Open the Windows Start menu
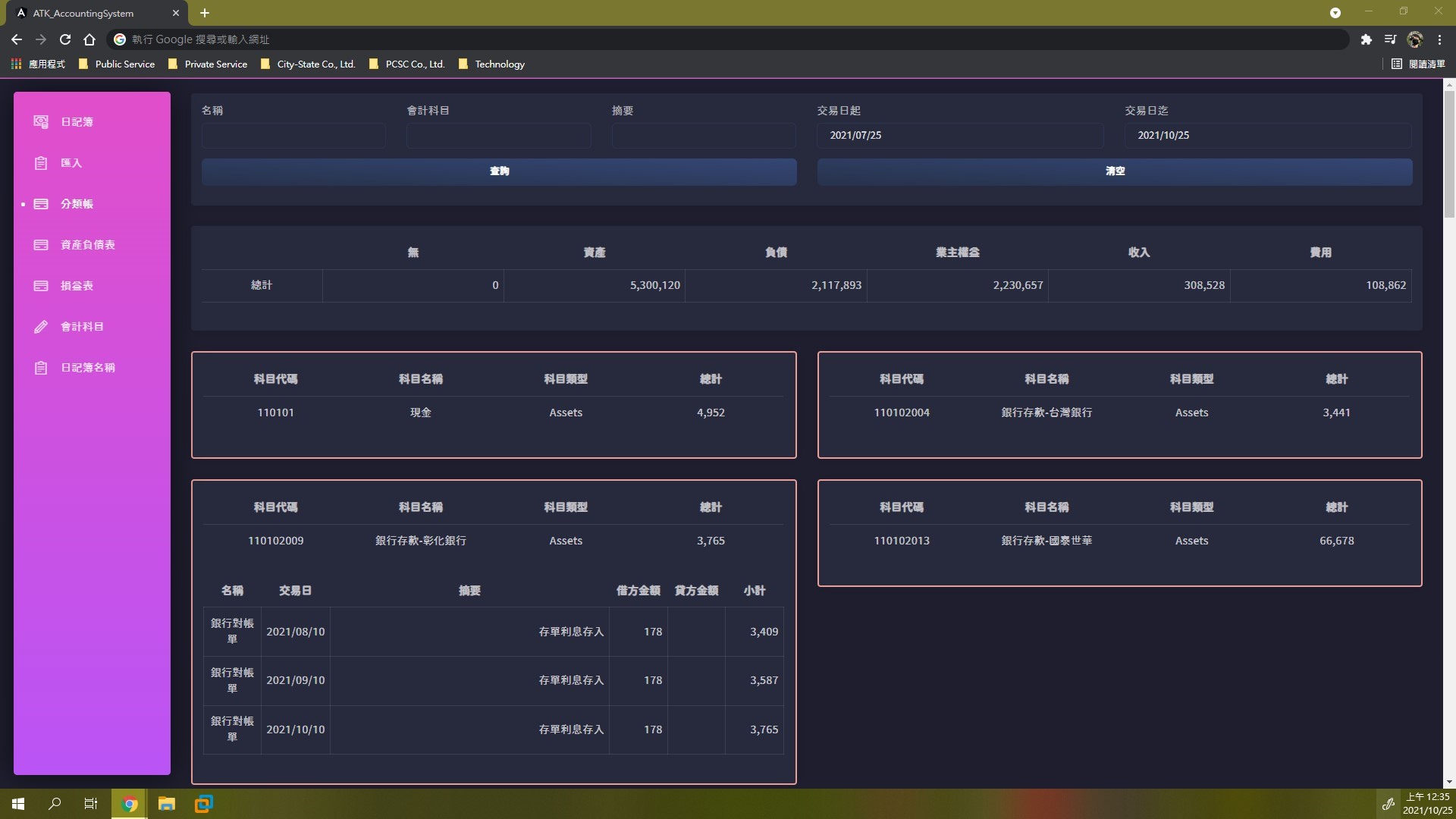1456x819 pixels. pyautogui.click(x=17, y=803)
